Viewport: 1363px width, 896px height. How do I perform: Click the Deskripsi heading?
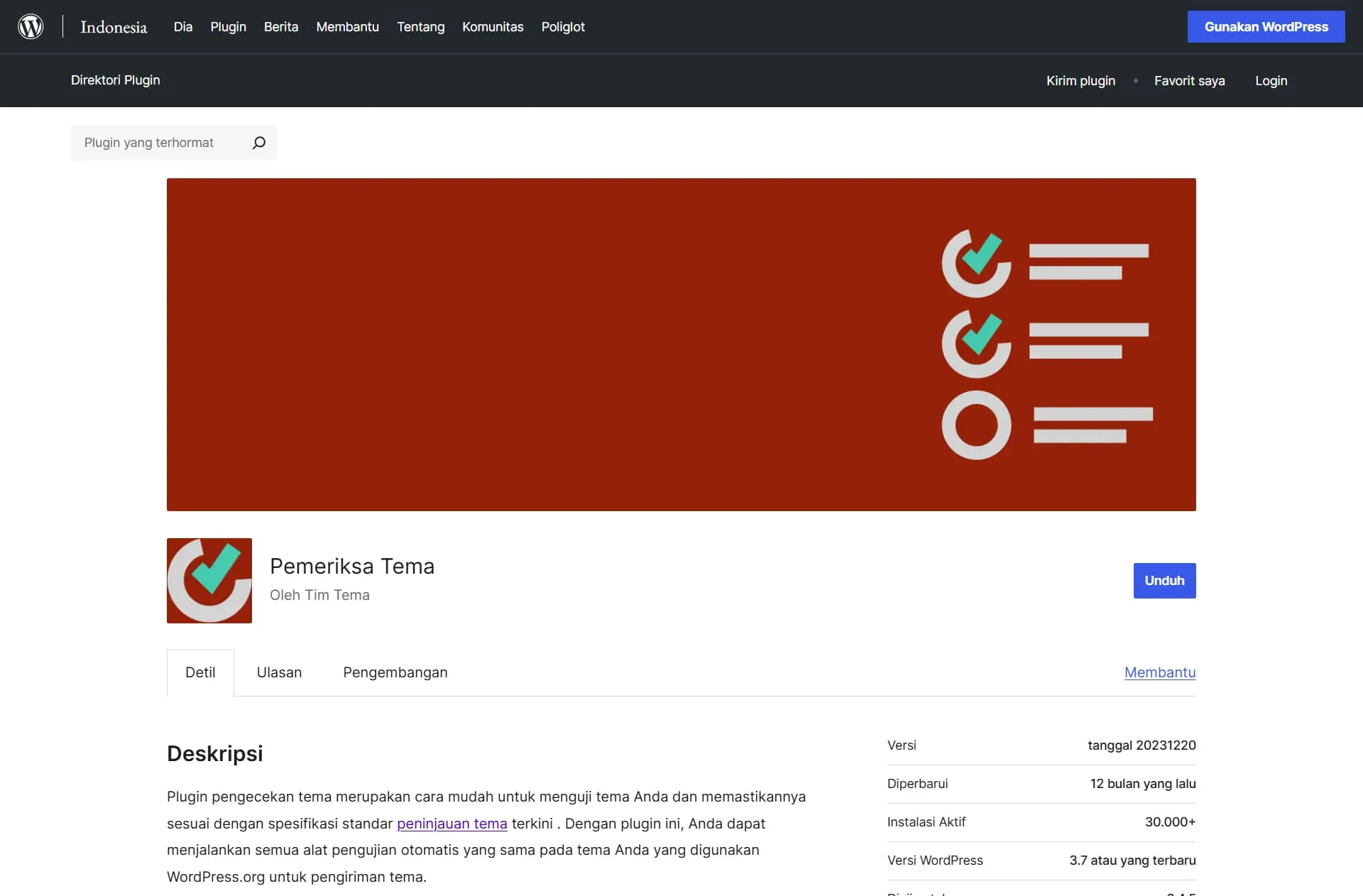tap(215, 753)
